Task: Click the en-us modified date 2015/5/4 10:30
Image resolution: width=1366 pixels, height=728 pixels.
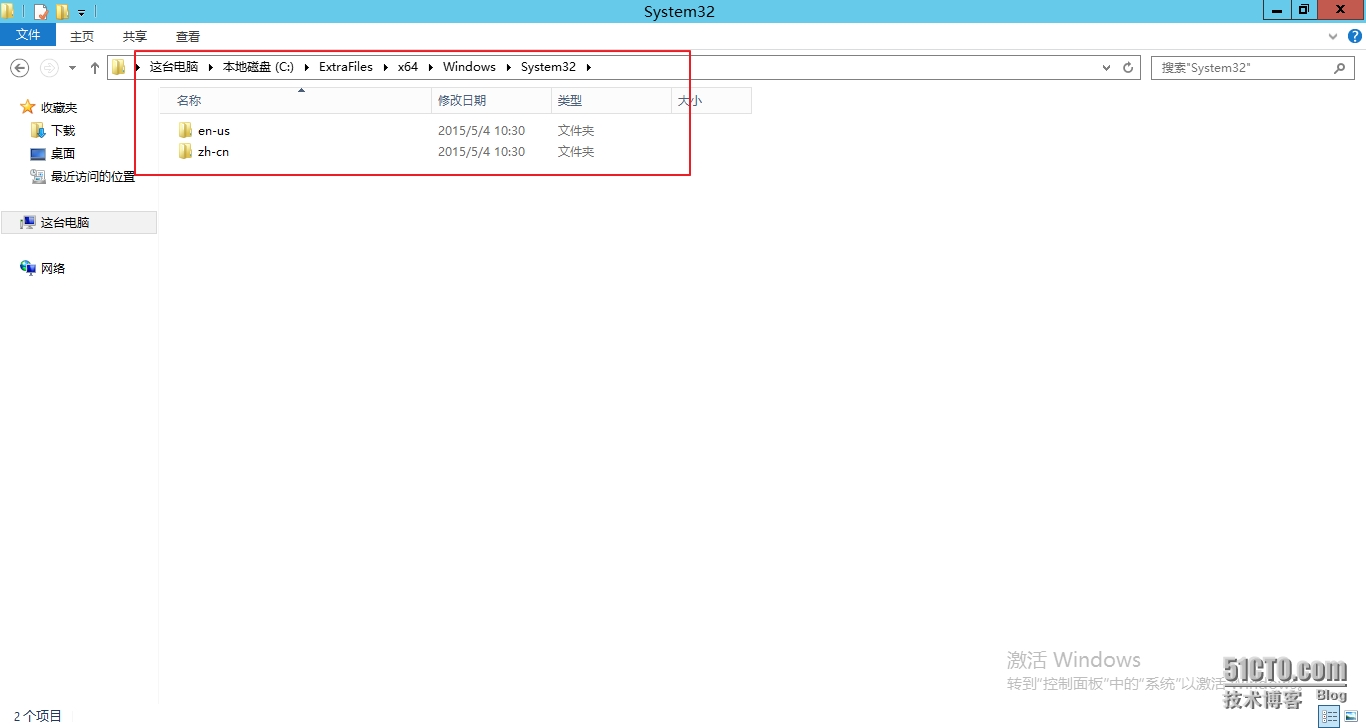Action: point(481,131)
